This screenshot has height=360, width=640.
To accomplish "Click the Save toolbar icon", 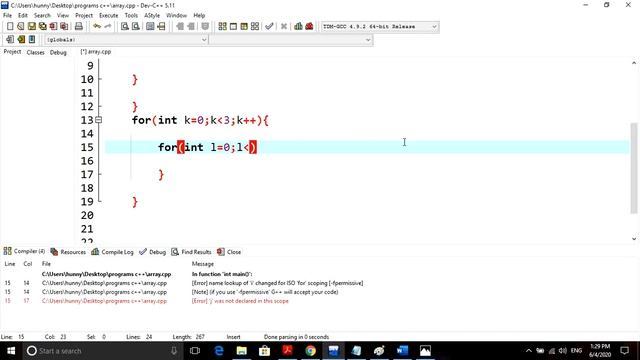I will tap(31, 26).
